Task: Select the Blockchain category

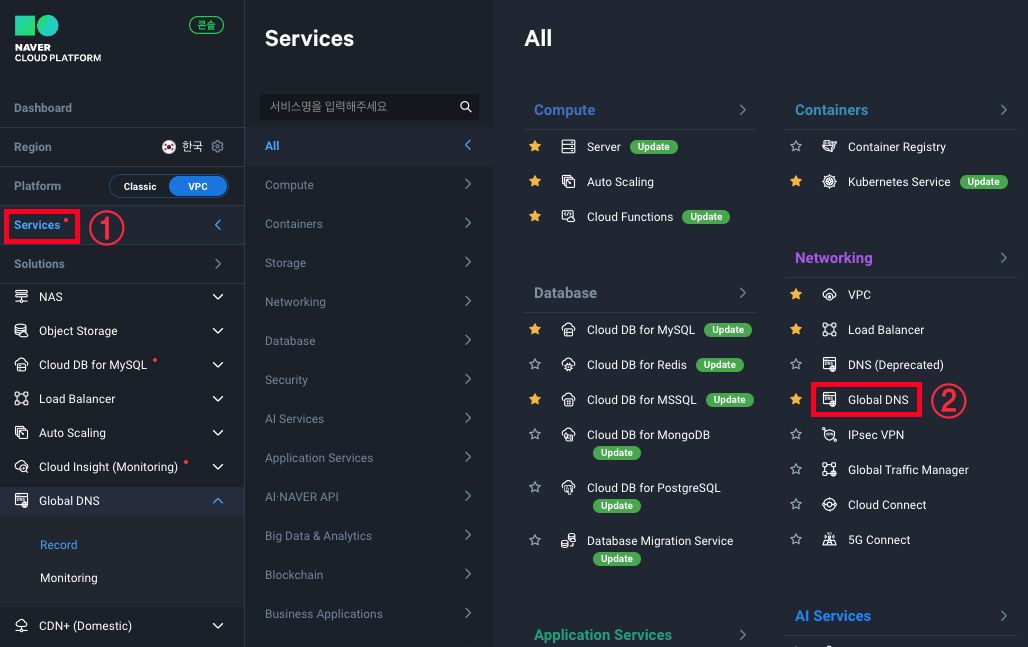Action: 369,574
